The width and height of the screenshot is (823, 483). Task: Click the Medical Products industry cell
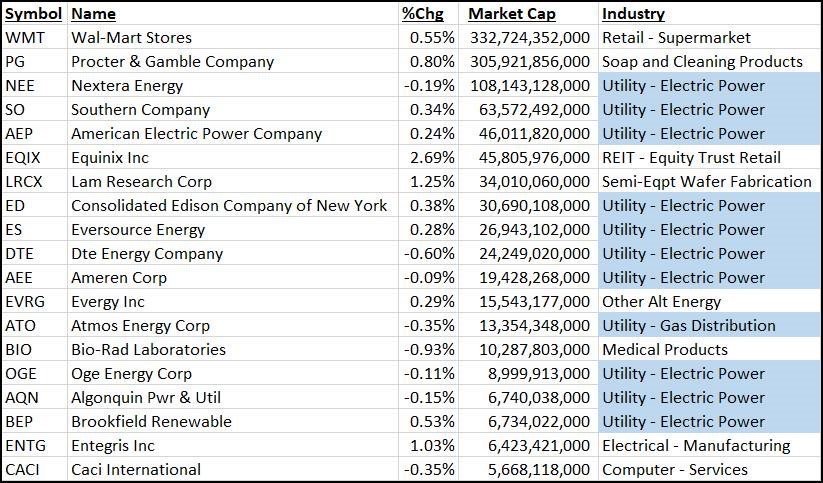[x=665, y=350]
